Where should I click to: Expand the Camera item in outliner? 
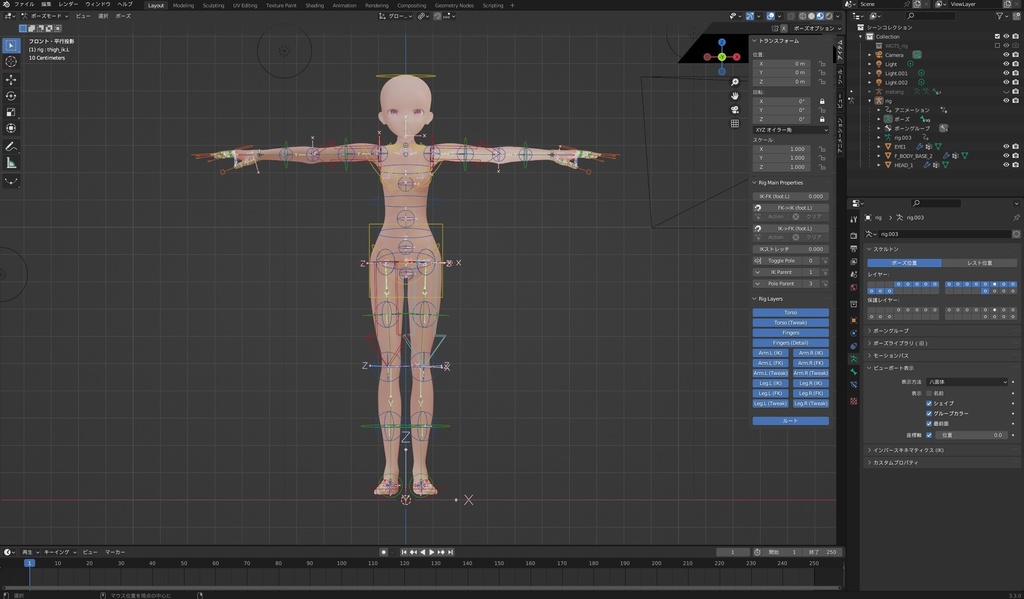click(870, 55)
